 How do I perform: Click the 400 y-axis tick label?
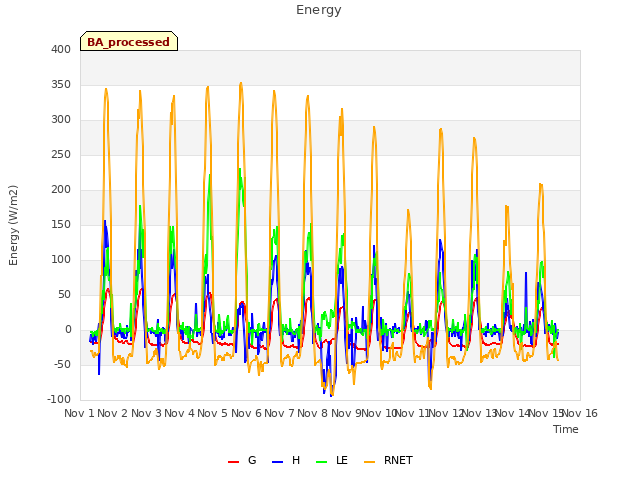pos(61,49)
